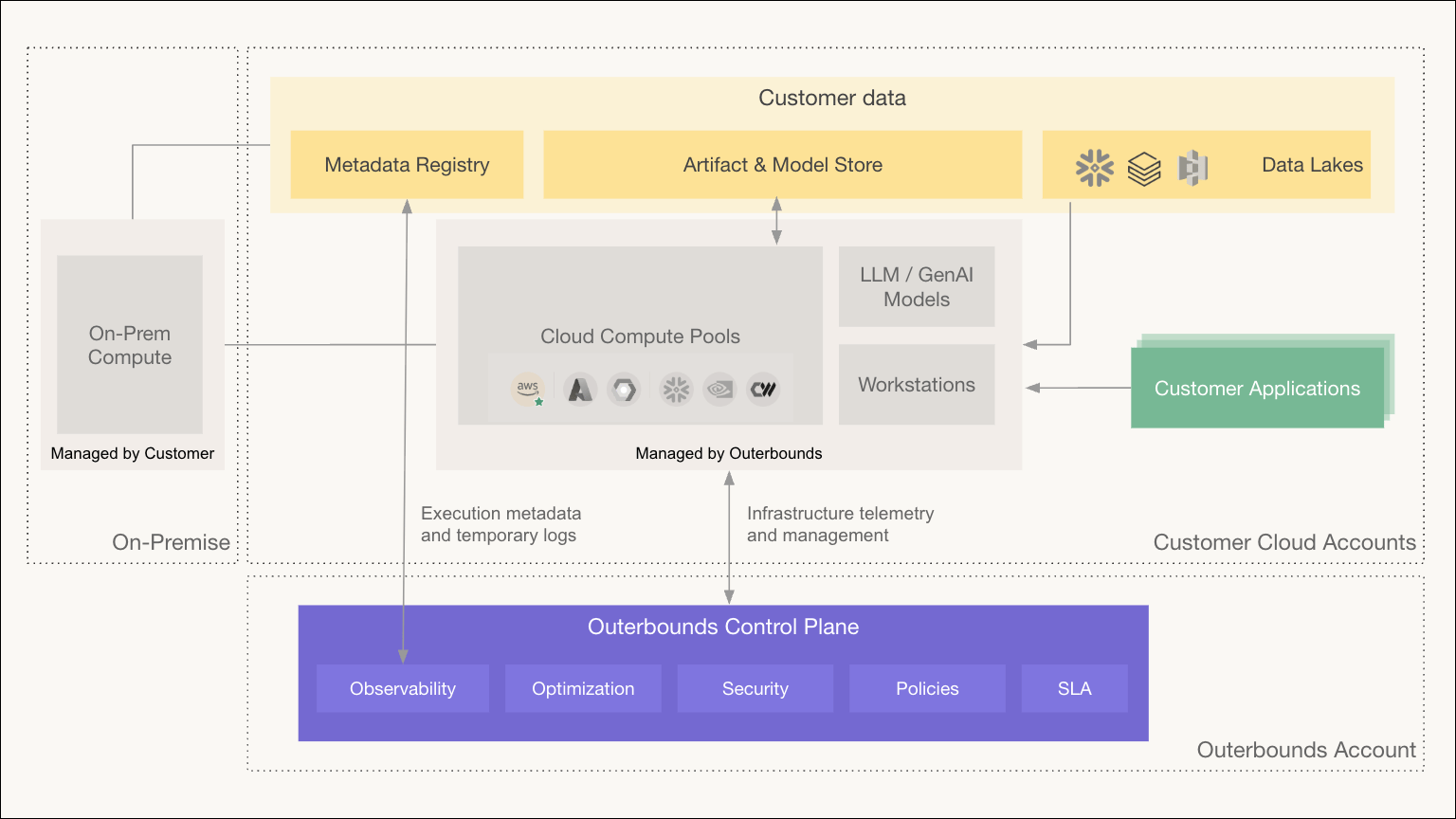Click the Execution metadata and temporary logs text
Viewport: 1456px width, 819px height.
tap(500, 524)
